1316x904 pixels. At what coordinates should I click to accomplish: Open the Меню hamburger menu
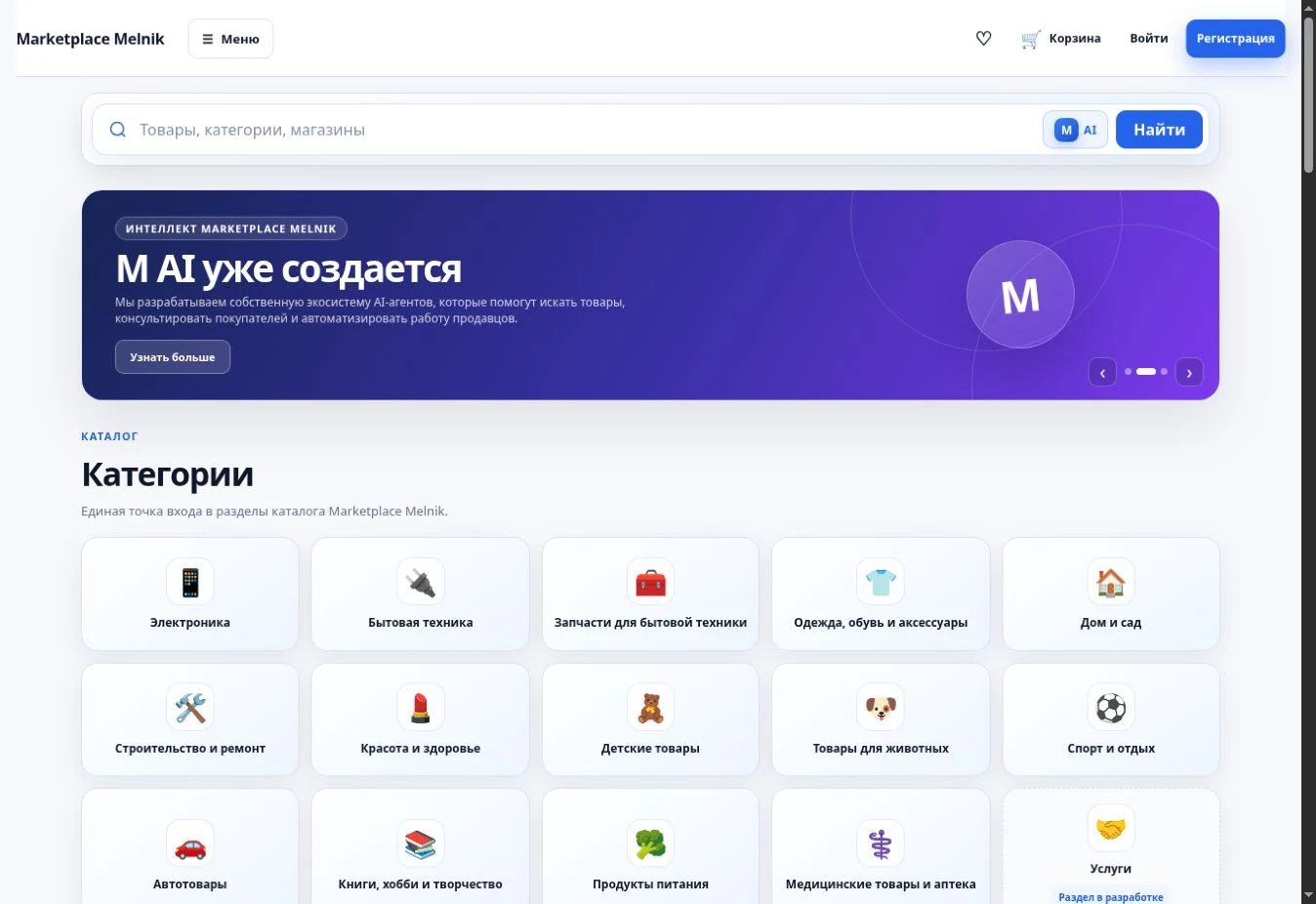point(230,39)
